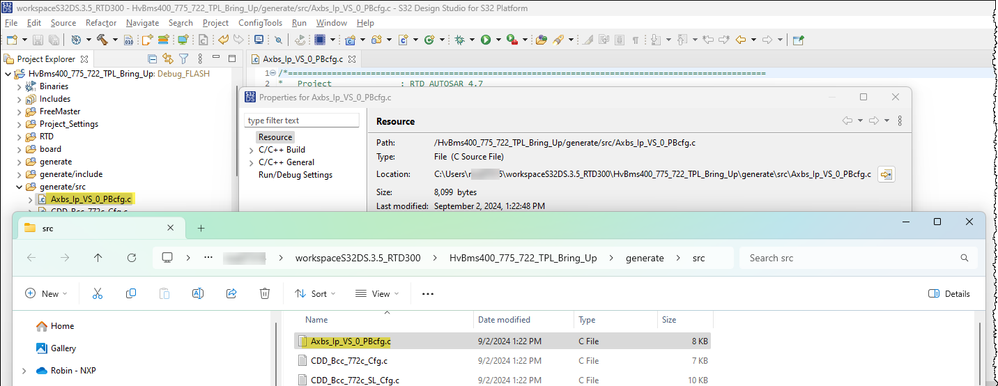The image size is (998, 386).
Task: Click the Size column header
Action: [669, 320]
